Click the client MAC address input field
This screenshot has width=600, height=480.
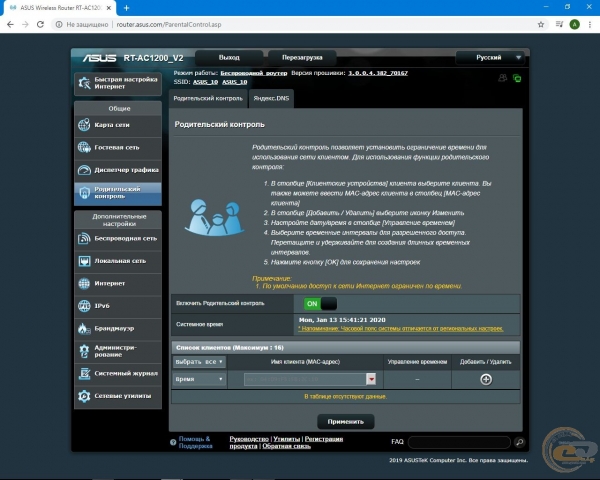[x=305, y=379]
